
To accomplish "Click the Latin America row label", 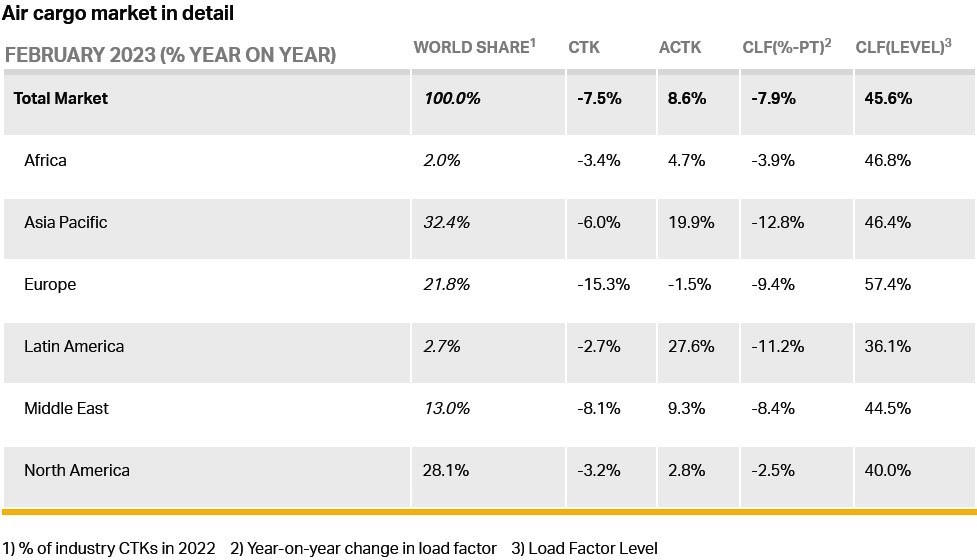I will pyautogui.click(x=74, y=346).
